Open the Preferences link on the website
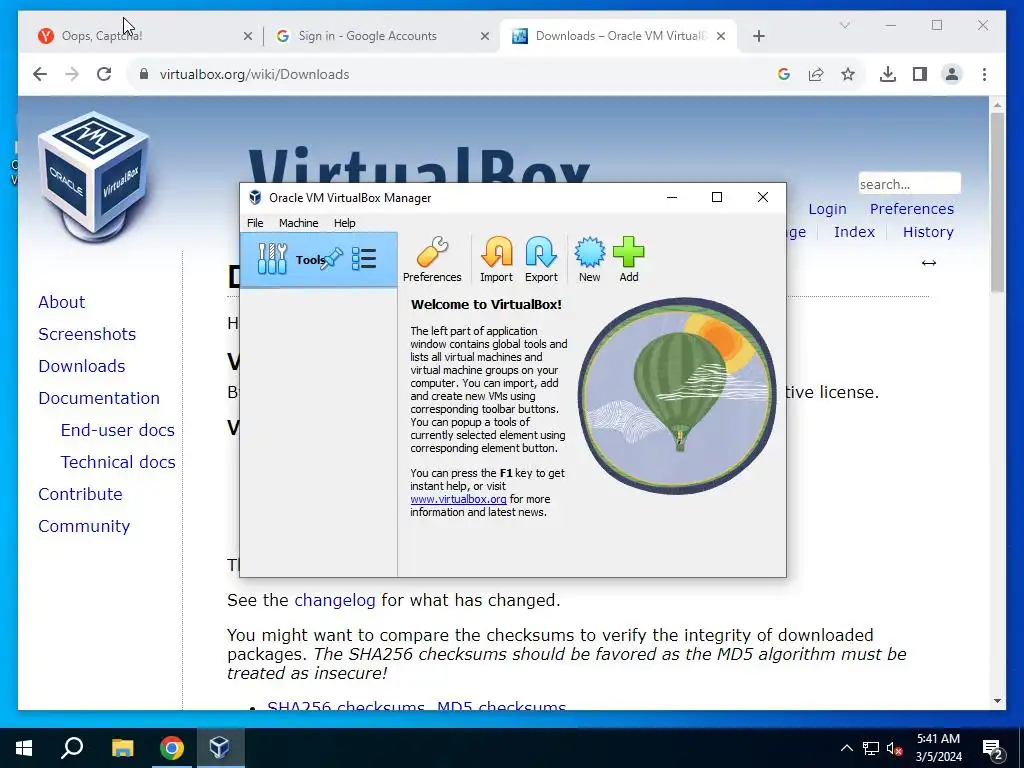 pos(912,209)
